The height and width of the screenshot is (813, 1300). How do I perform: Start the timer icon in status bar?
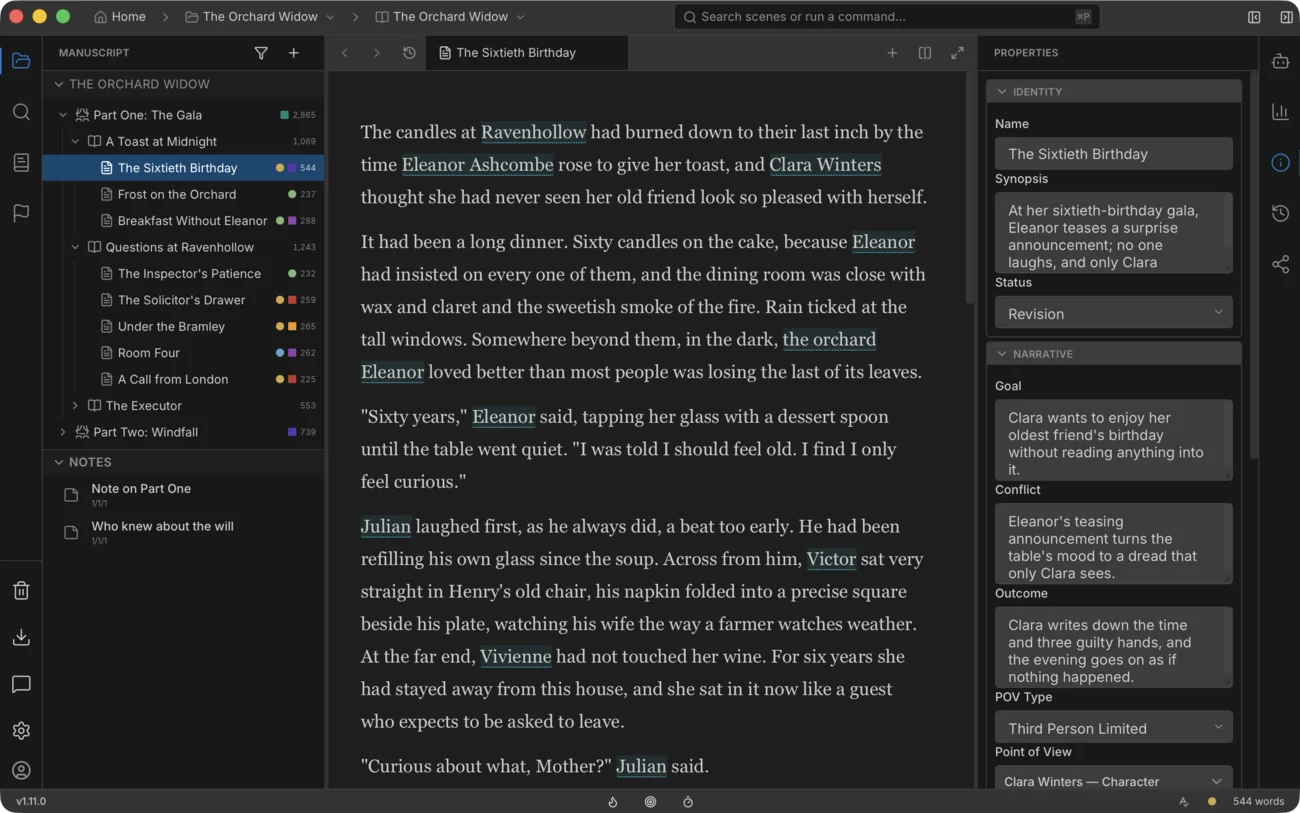688,802
